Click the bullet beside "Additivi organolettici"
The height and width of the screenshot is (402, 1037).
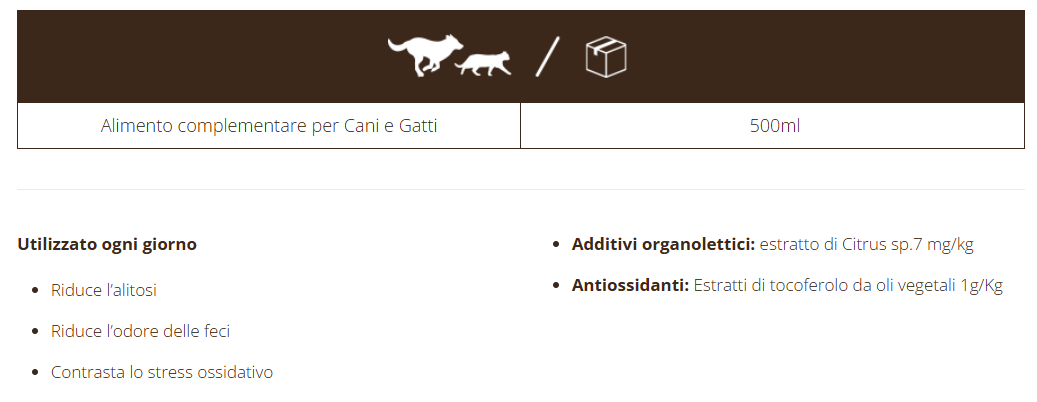point(557,244)
